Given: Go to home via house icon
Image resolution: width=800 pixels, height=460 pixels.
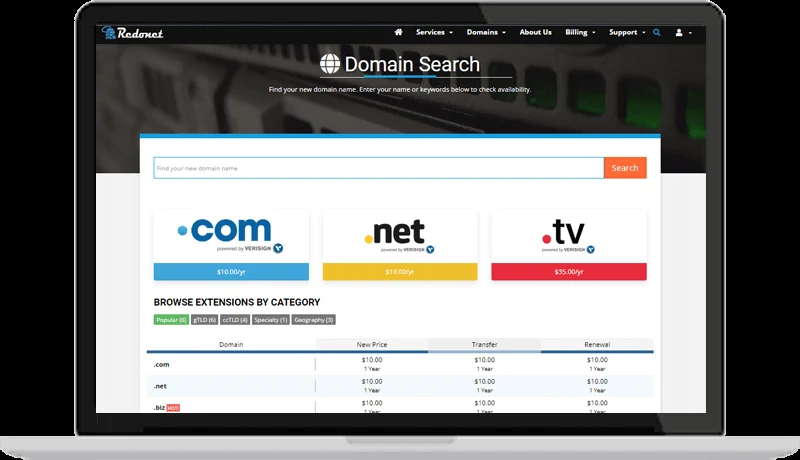Looking at the screenshot, I should click(398, 32).
